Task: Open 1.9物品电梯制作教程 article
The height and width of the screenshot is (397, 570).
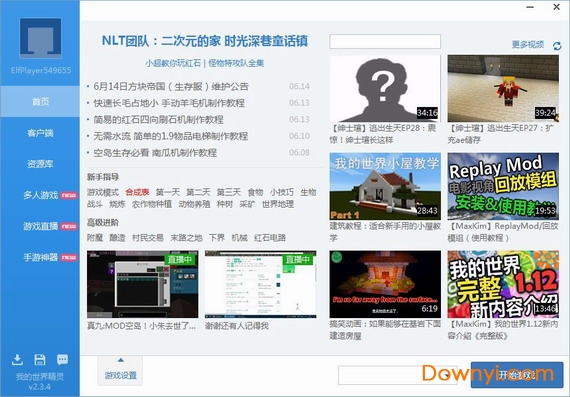Action: point(170,136)
